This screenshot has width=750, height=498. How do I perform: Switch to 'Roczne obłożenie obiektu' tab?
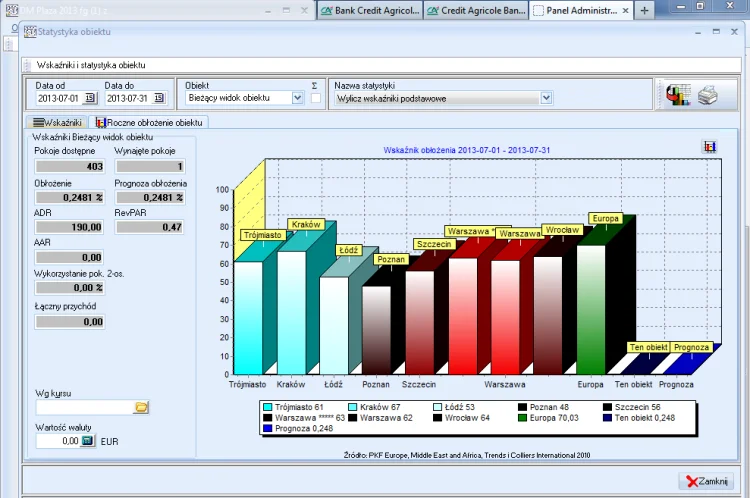148,122
